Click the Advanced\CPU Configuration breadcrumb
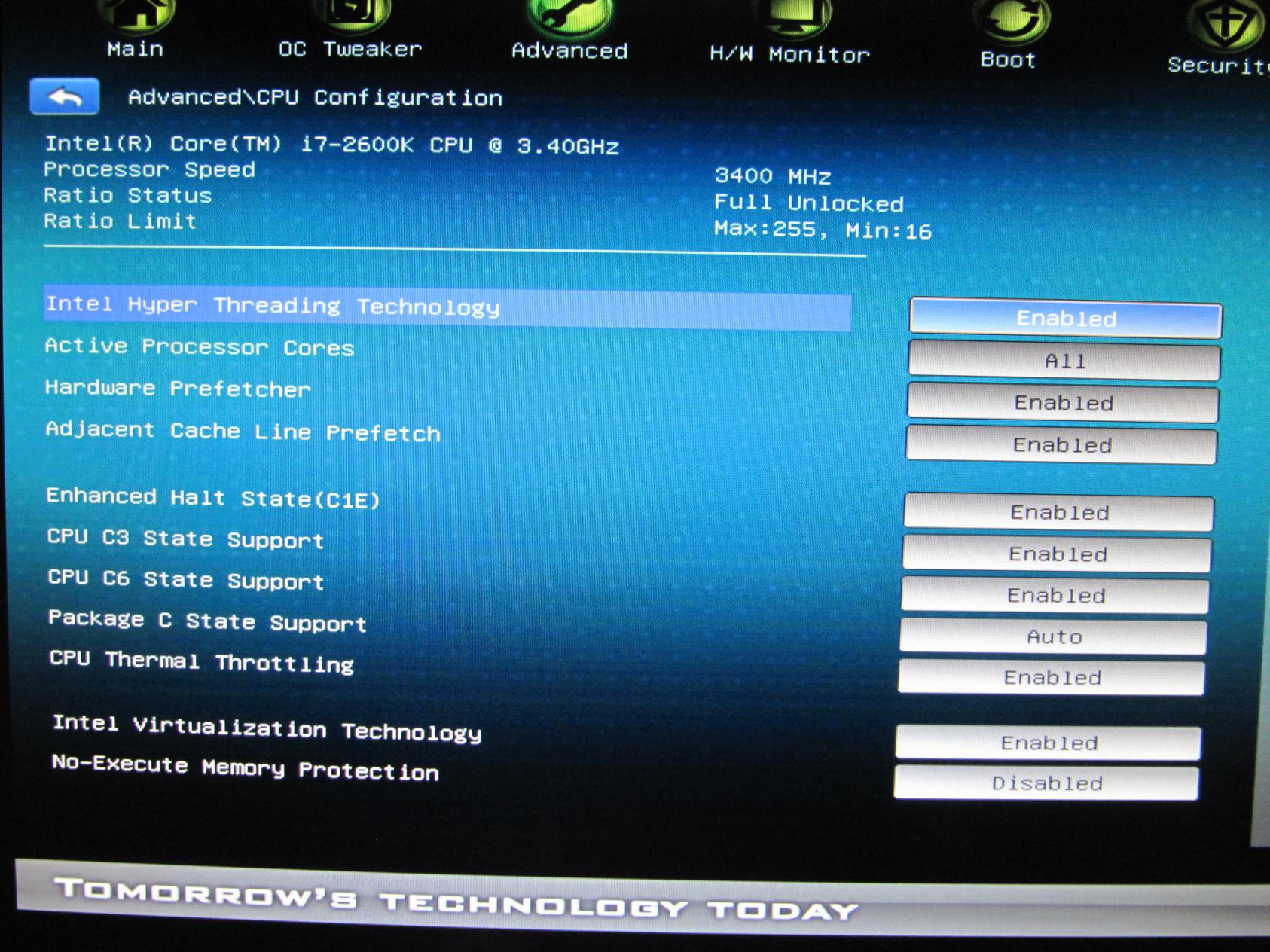The image size is (1270, 952). [x=315, y=98]
